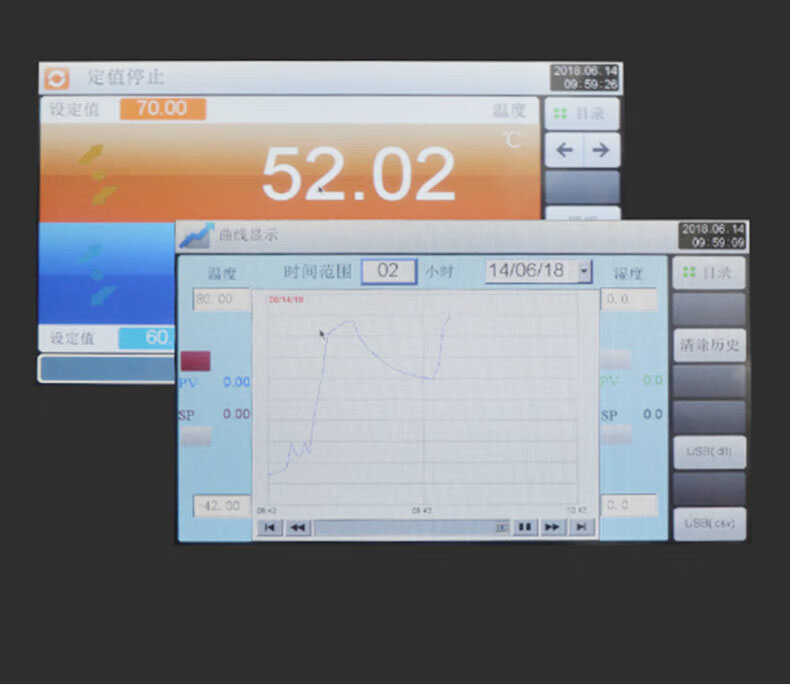The image size is (790, 685).
Task: Click the temperature upper limit 80.00 field
Action: (x=221, y=299)
